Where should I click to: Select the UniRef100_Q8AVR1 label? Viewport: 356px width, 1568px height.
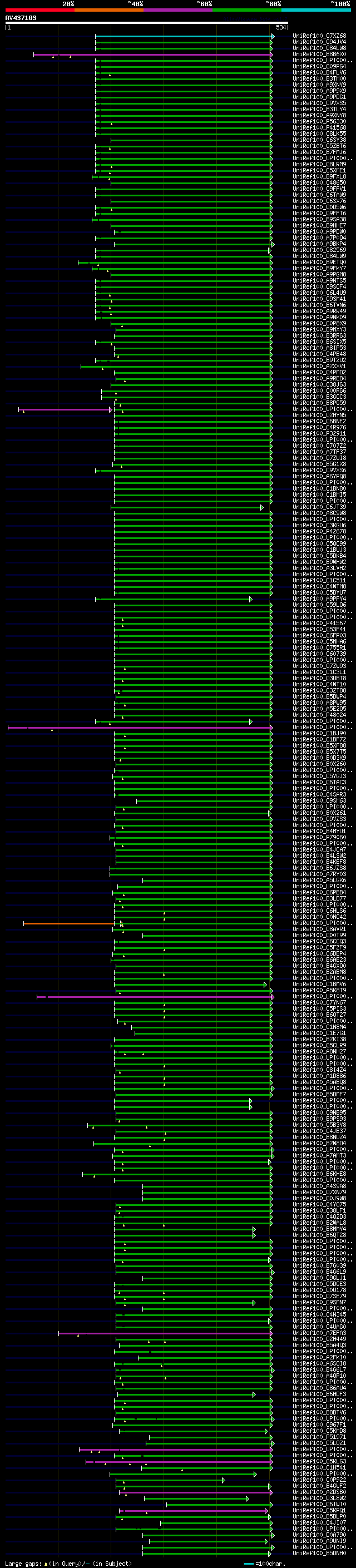tap(319, 929)
